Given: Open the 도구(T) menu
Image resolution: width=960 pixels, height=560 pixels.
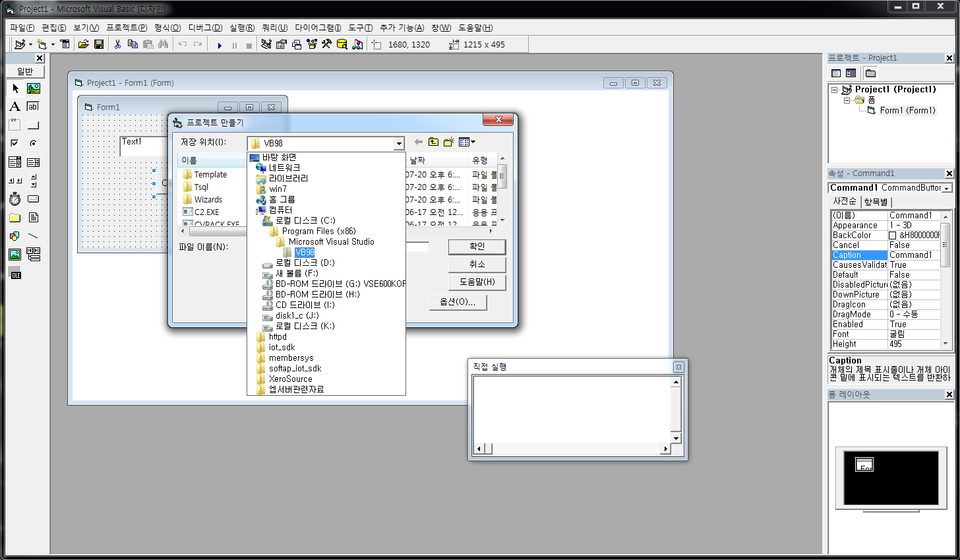Looking at the screenshot, I should (360, 28).
